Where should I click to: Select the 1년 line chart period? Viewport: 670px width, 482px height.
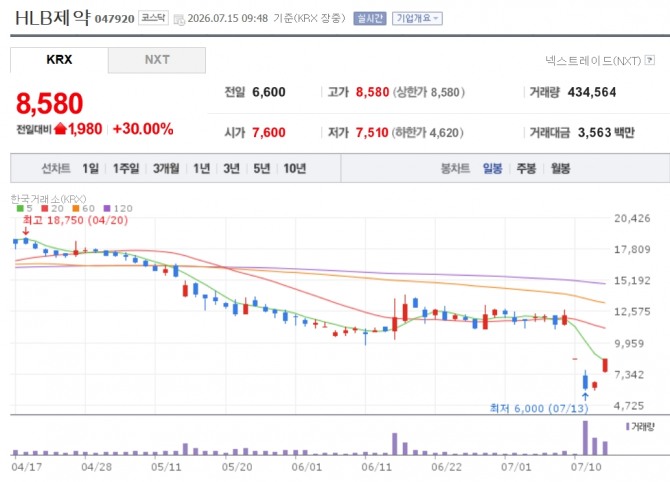[x=201, y=168]
